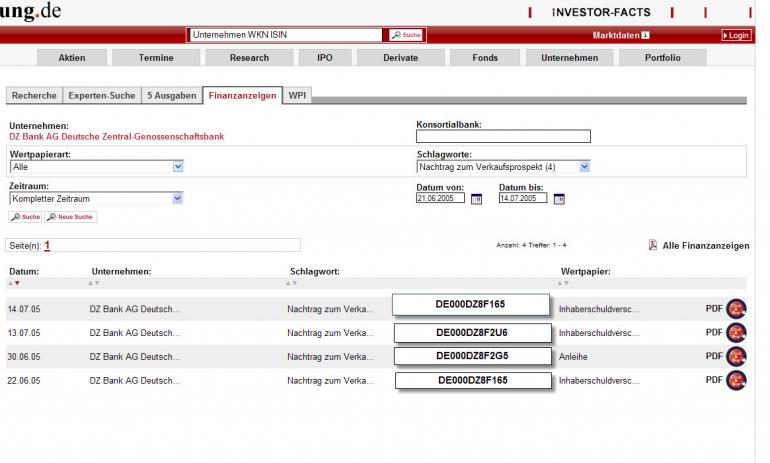This screenshot has width=770, height=463.
Task: Click the DZ Bank AG company name link
Action: coord(116,136)
